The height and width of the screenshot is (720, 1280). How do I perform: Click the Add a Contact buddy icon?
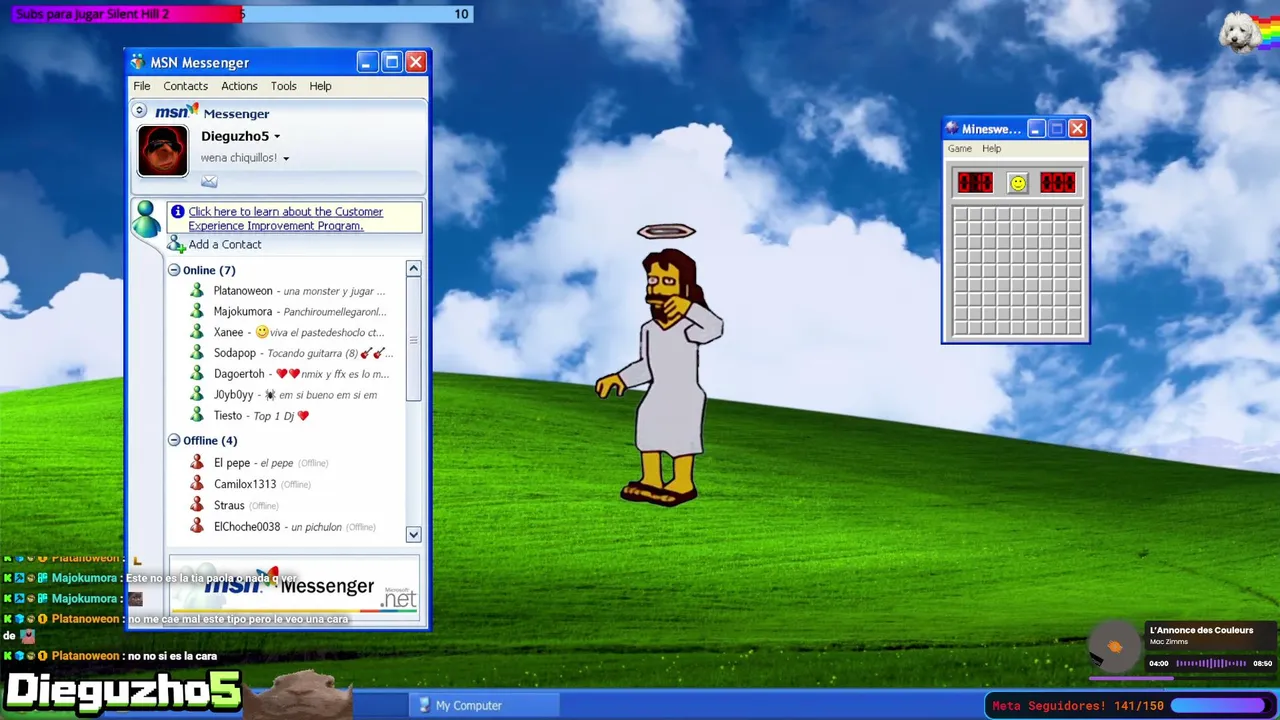point(176,244)
